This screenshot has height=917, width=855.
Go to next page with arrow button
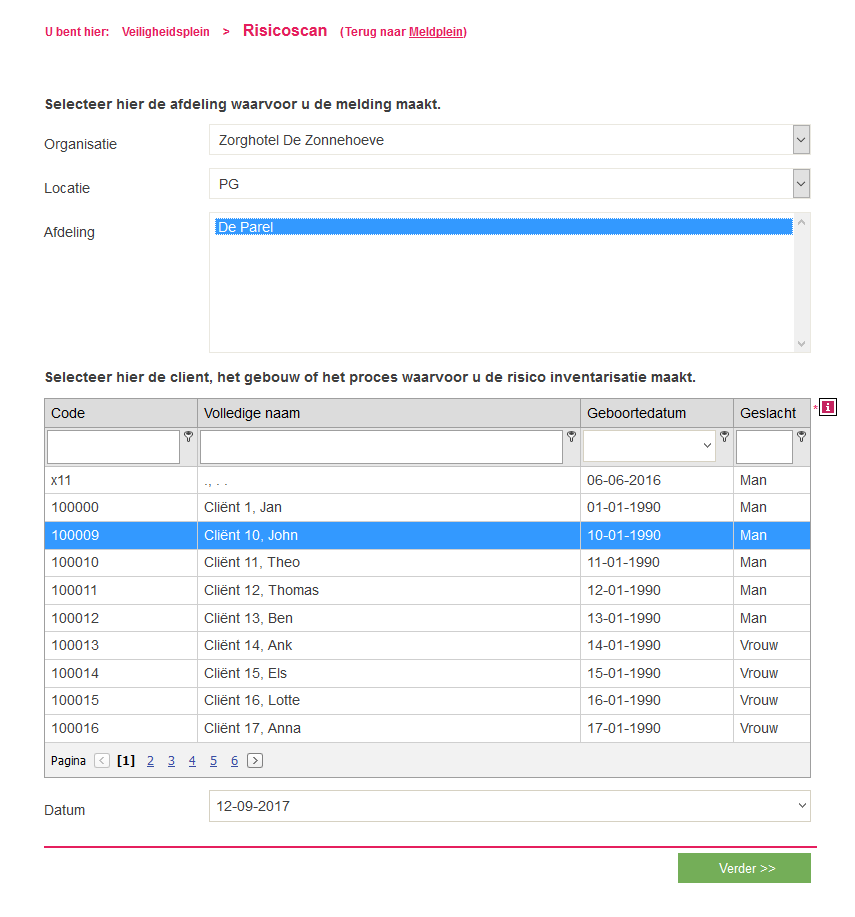pyautogui.click(x=255, y=761)
